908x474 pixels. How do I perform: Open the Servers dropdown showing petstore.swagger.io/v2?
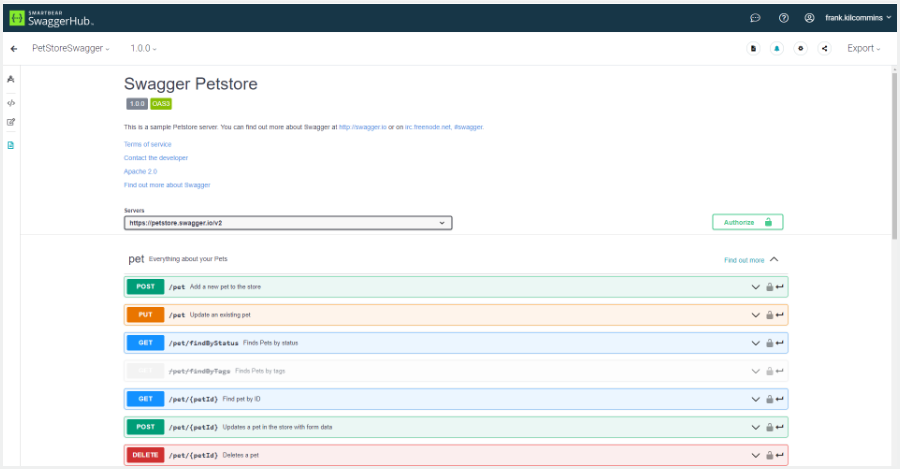pos(290,225)
